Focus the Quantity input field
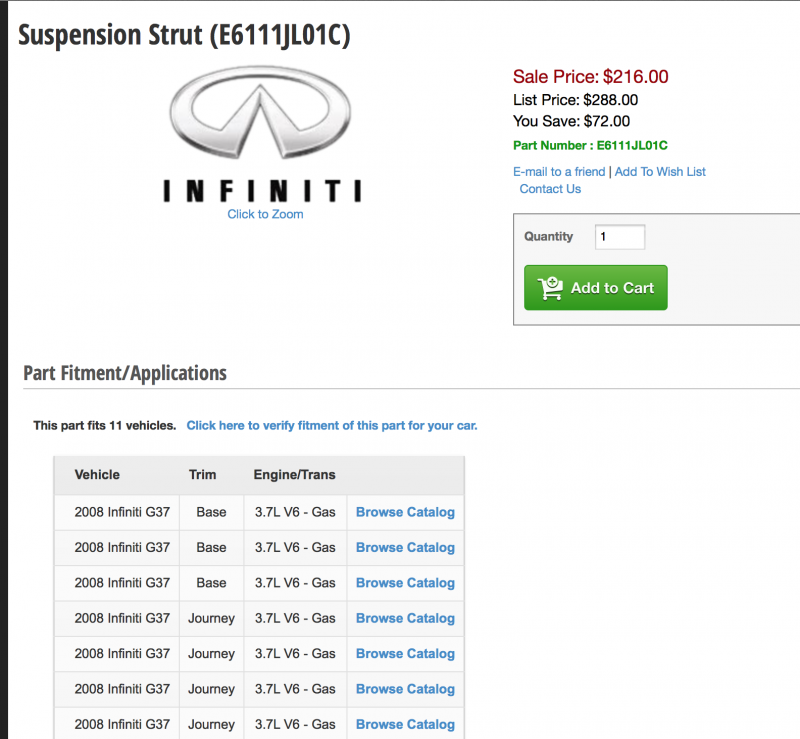The width and height of the screenshot is (800, 739). 619,237
